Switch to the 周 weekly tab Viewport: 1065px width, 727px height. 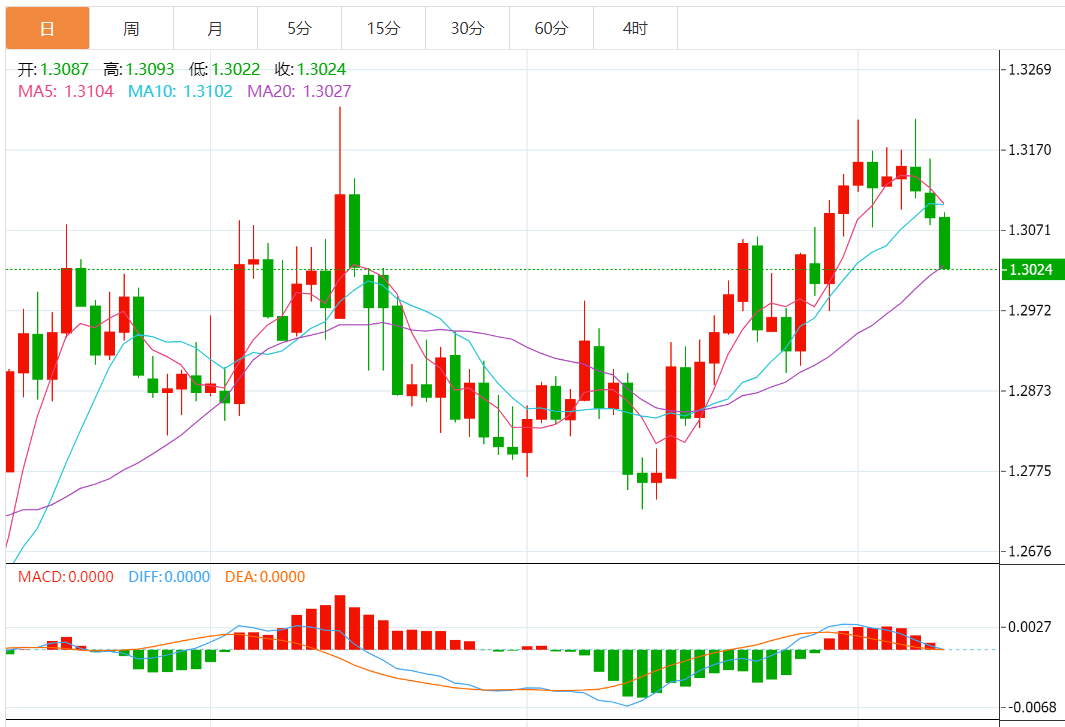point(131,28)
